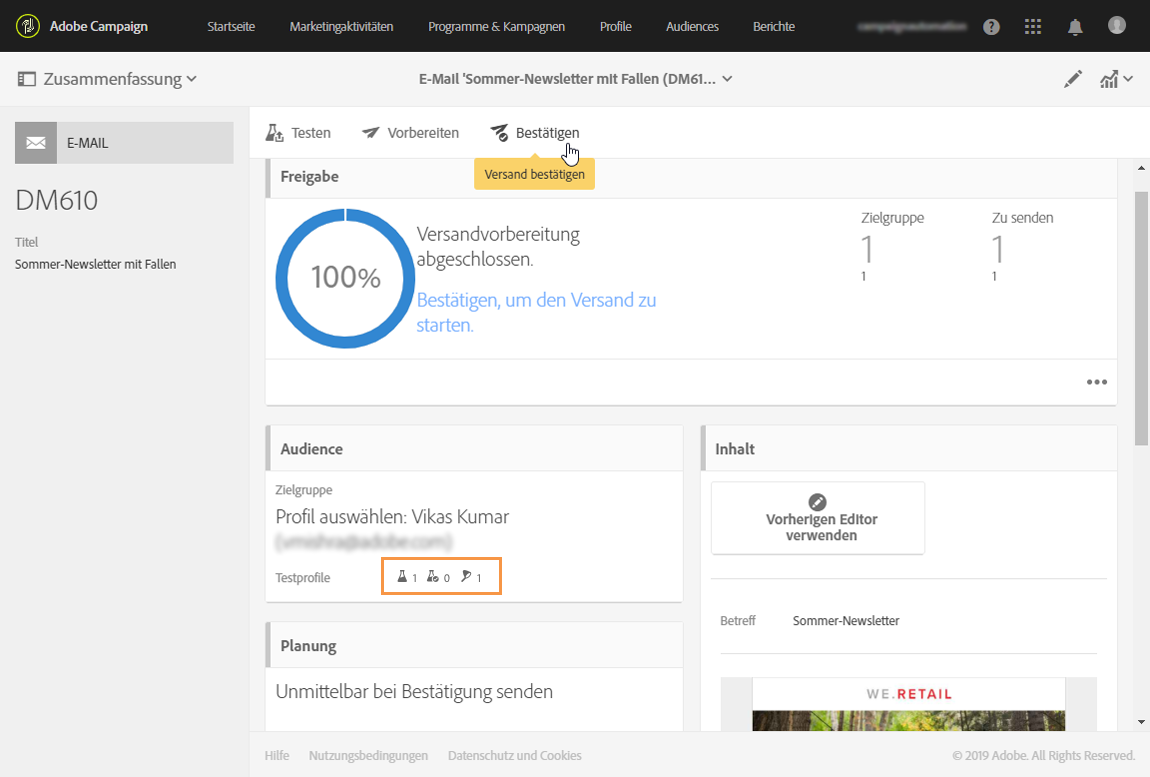Open the Hilfe footer link
The width and height of the screenshot is (1150, 777).
click(276, 755)
